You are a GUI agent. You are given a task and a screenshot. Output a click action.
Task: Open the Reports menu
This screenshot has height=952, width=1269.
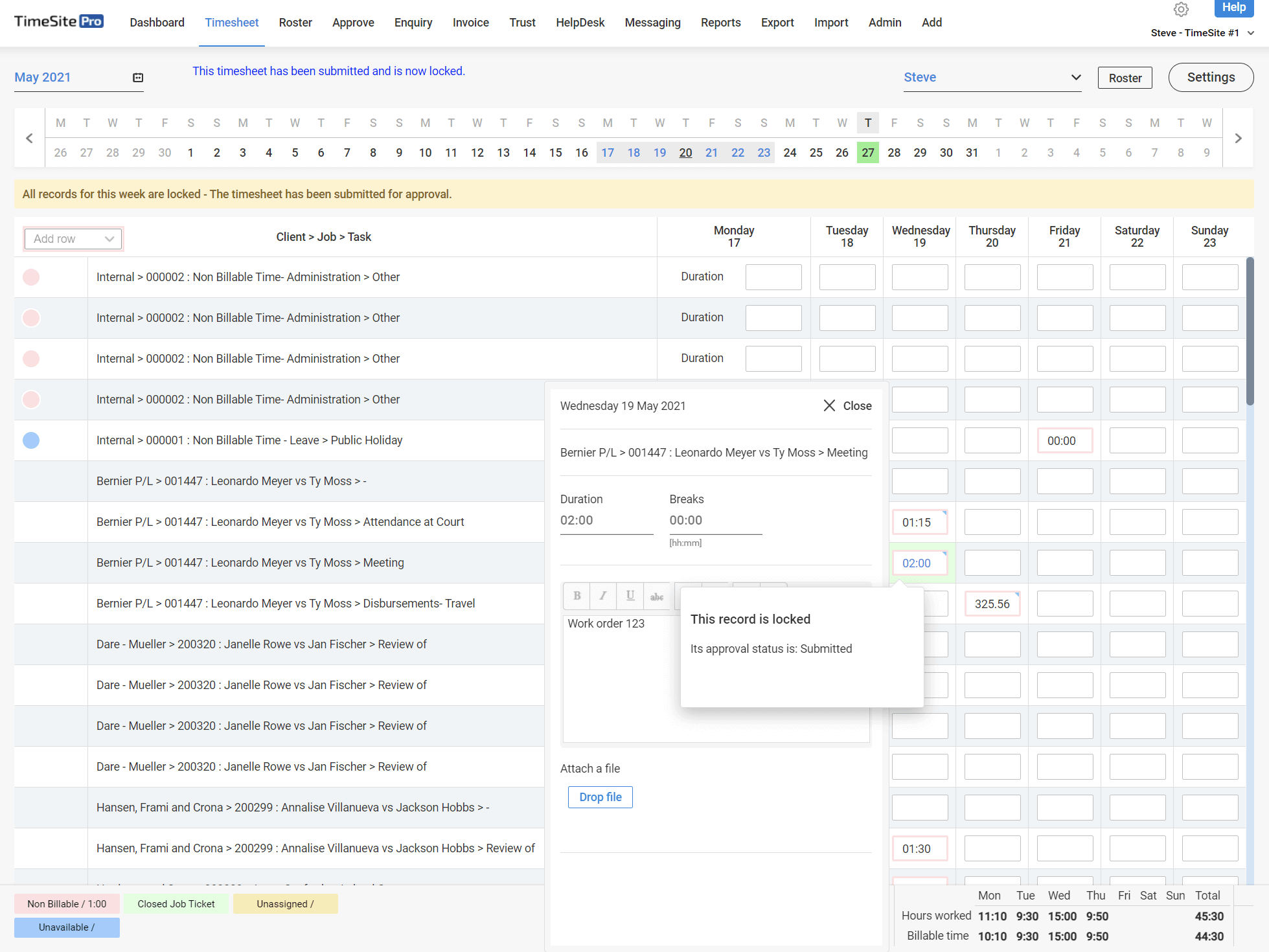[x=720, y=23]
